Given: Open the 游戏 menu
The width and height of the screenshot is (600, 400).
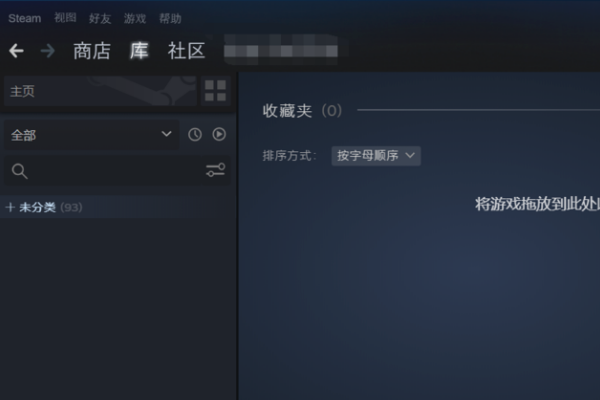Looking at the screenshot, I should point(135,18).
